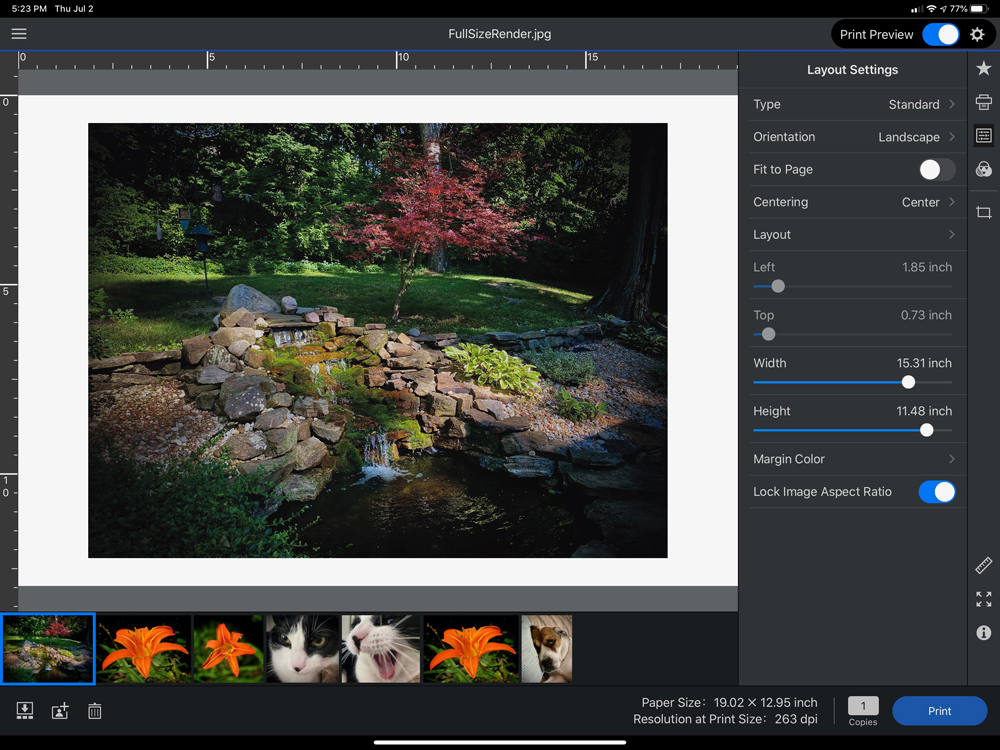
Task: Expand the Margin Color option
Action: pos(853,459)
